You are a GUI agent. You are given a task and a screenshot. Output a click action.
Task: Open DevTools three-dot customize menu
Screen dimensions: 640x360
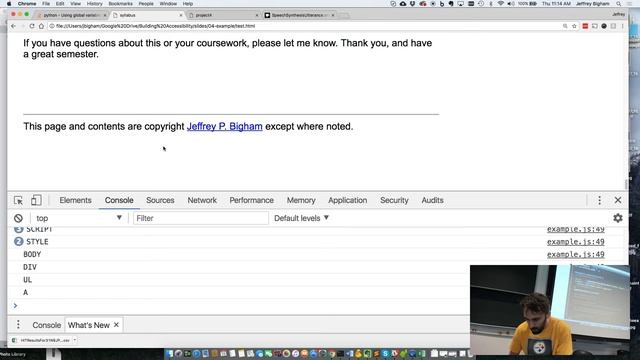pyautogui.click(x=599, y=200)
